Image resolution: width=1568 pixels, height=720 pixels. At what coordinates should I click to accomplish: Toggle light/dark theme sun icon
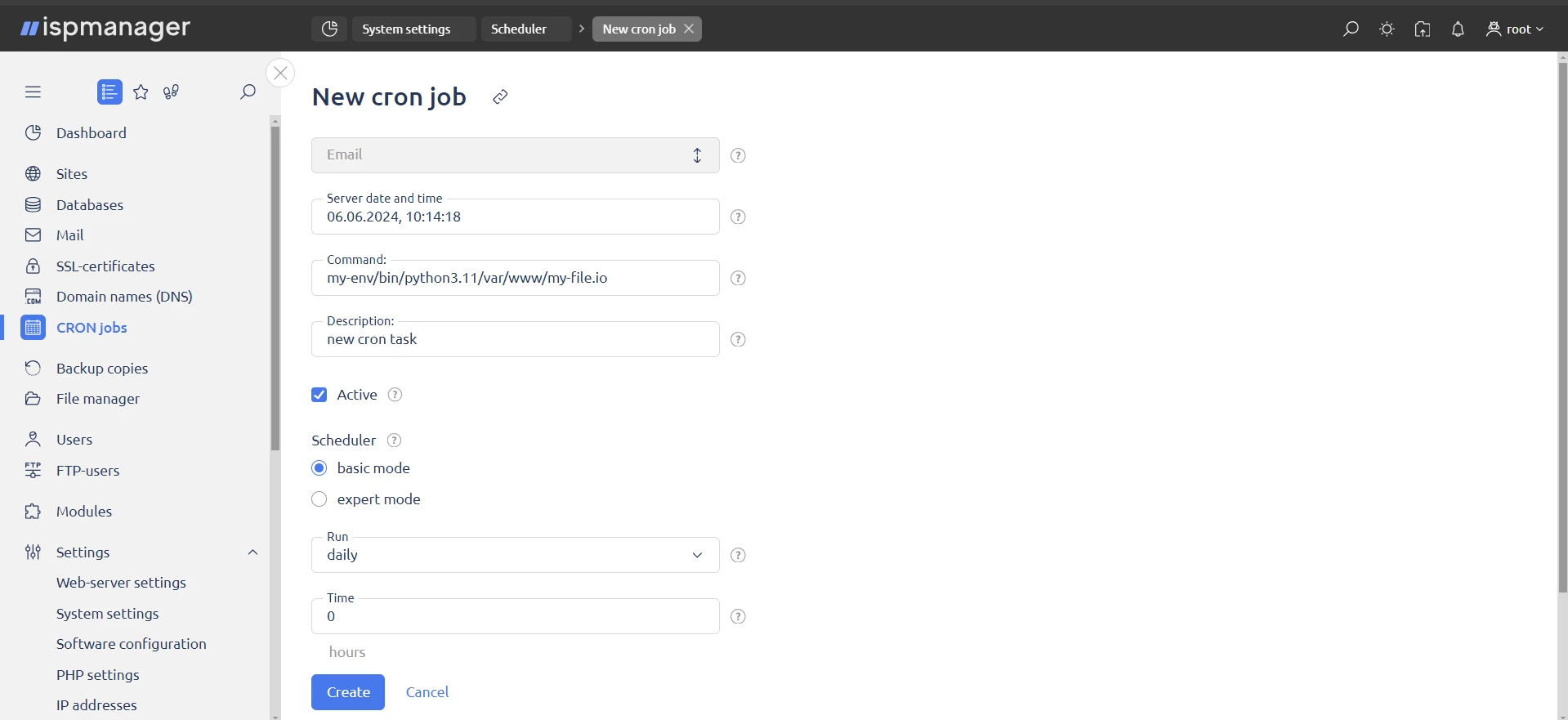click(x=1387, y=29)
